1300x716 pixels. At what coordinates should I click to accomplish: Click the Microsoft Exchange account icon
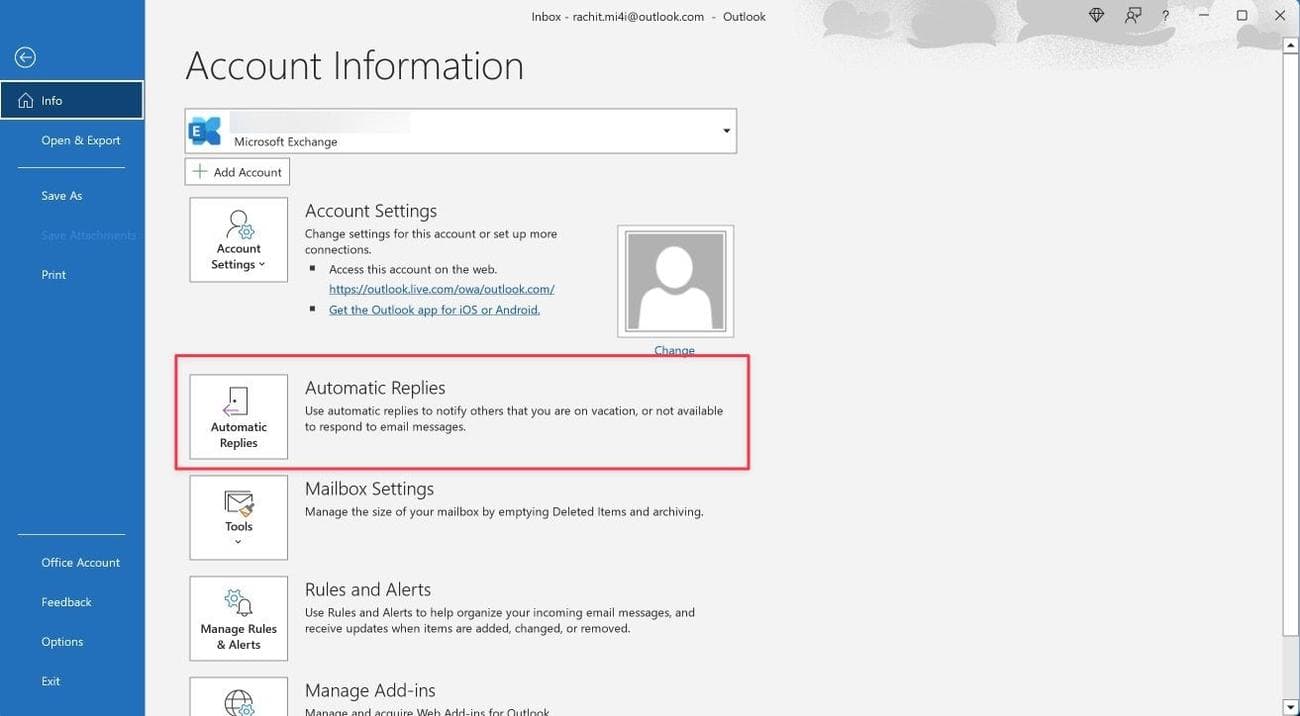tap(206, 131)
